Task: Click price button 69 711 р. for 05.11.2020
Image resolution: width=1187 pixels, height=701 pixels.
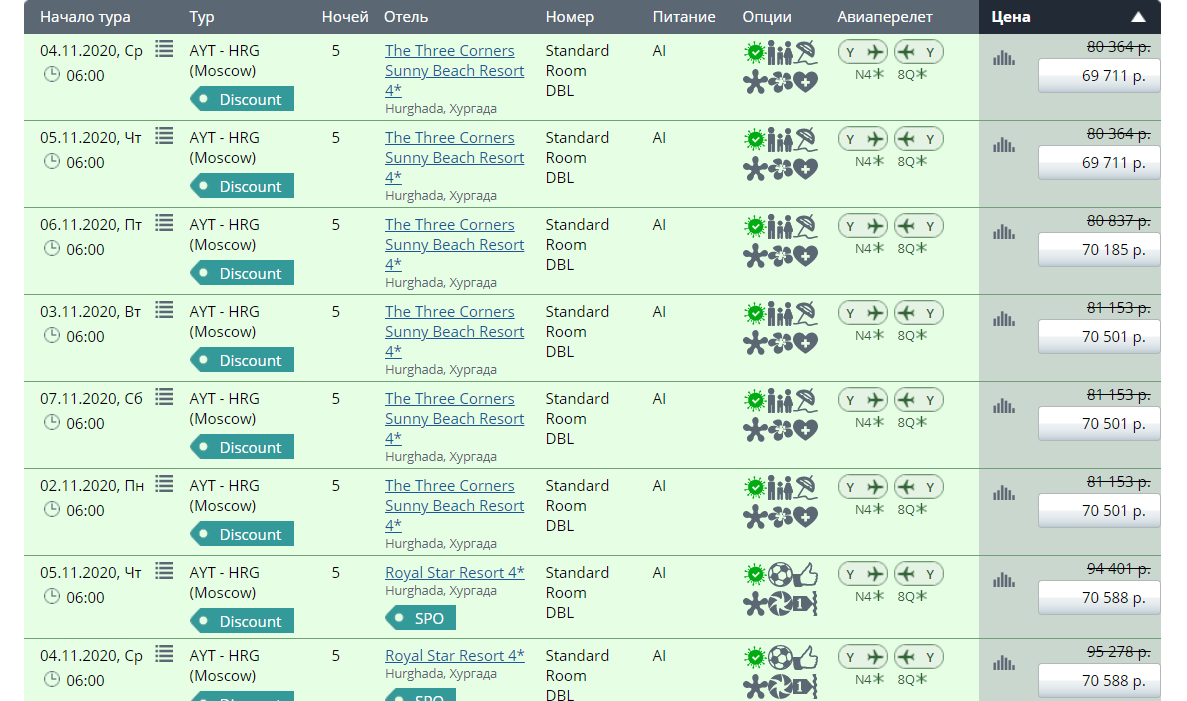Action: coord(1098,163)
